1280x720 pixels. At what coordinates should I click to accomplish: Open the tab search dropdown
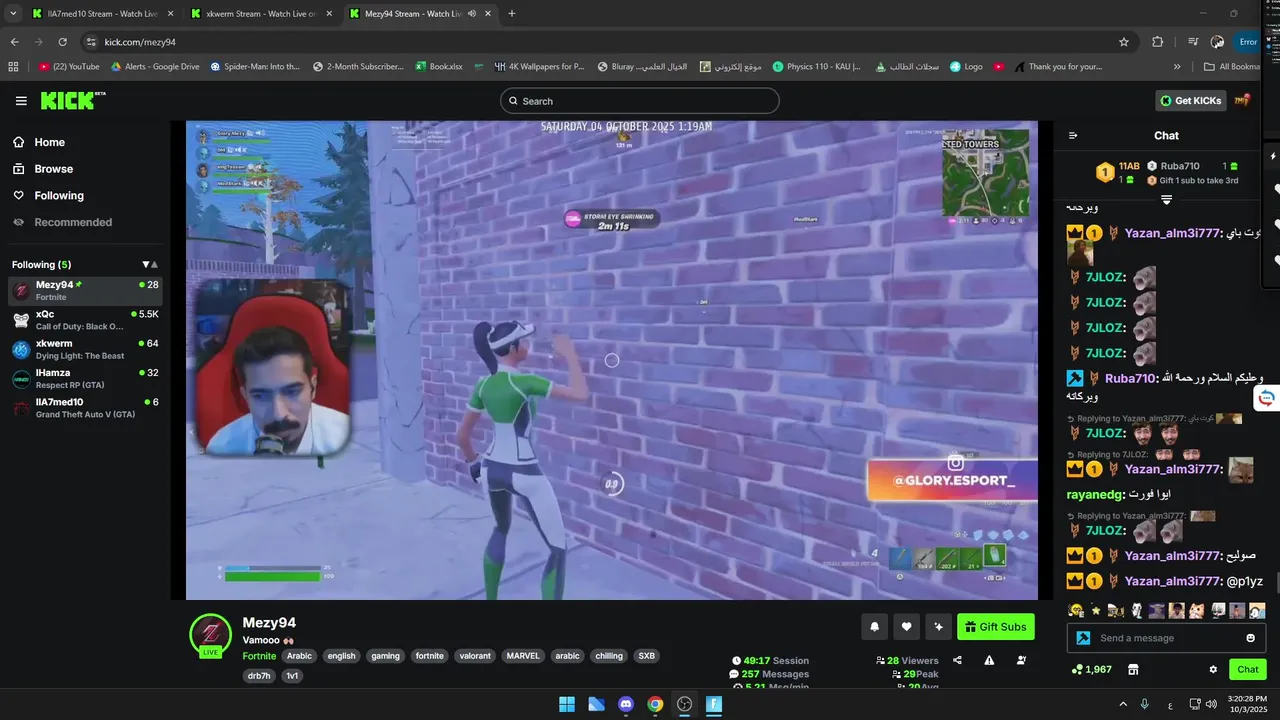13,14
